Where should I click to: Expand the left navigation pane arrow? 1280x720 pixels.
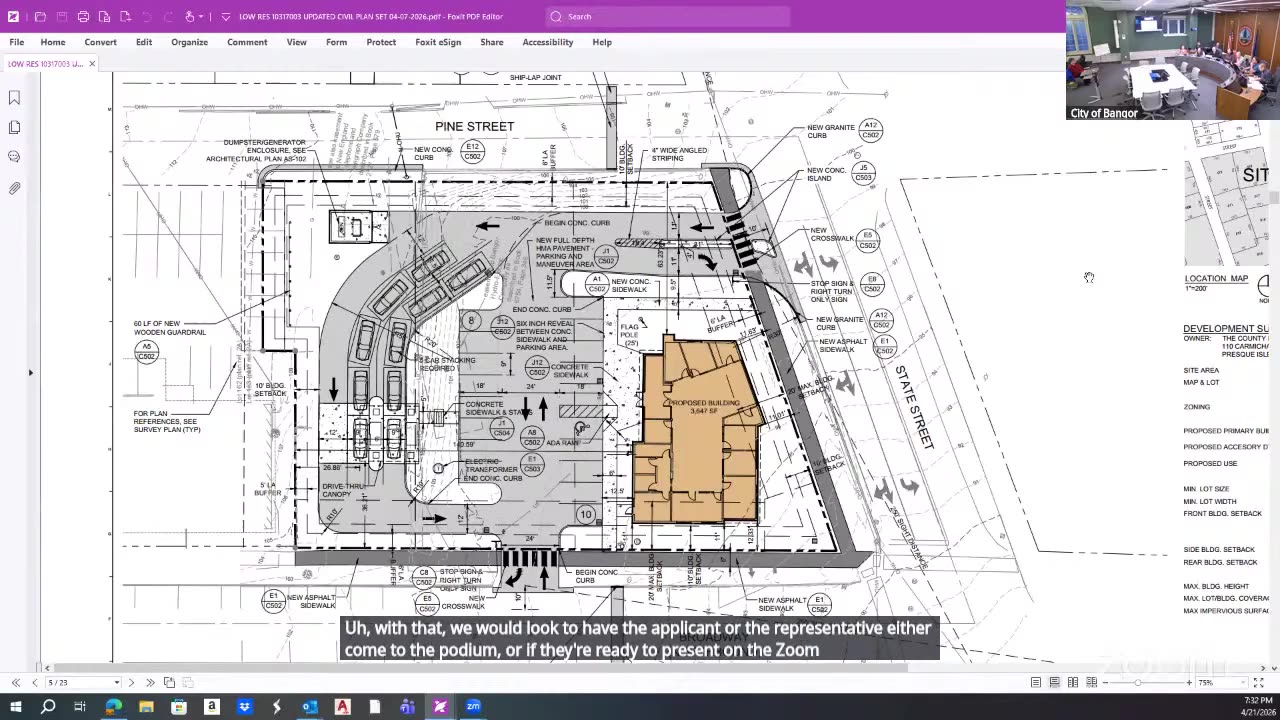coord(30,373)
